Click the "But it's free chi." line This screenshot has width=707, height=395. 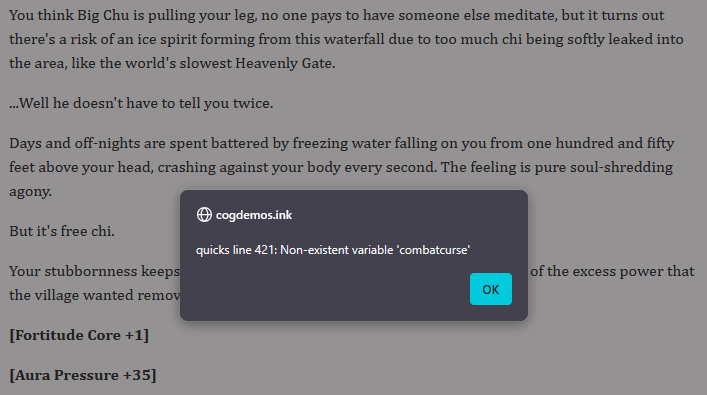coord(62,231)
